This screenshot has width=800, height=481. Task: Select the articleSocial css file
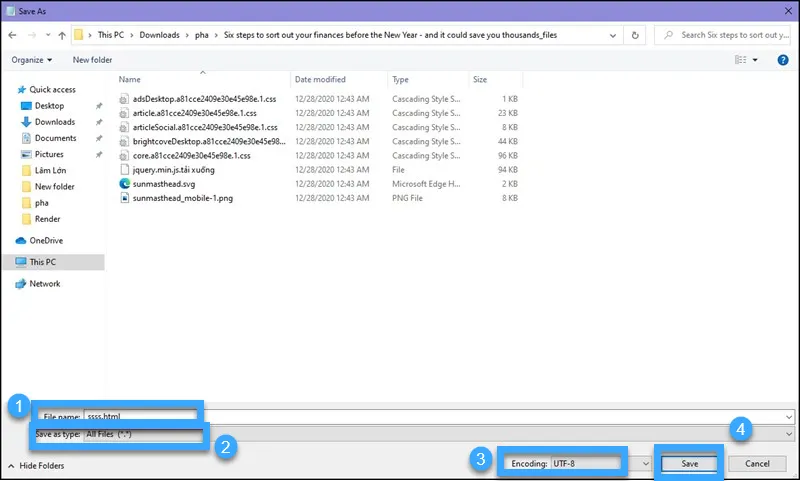[x=205, y=128]
